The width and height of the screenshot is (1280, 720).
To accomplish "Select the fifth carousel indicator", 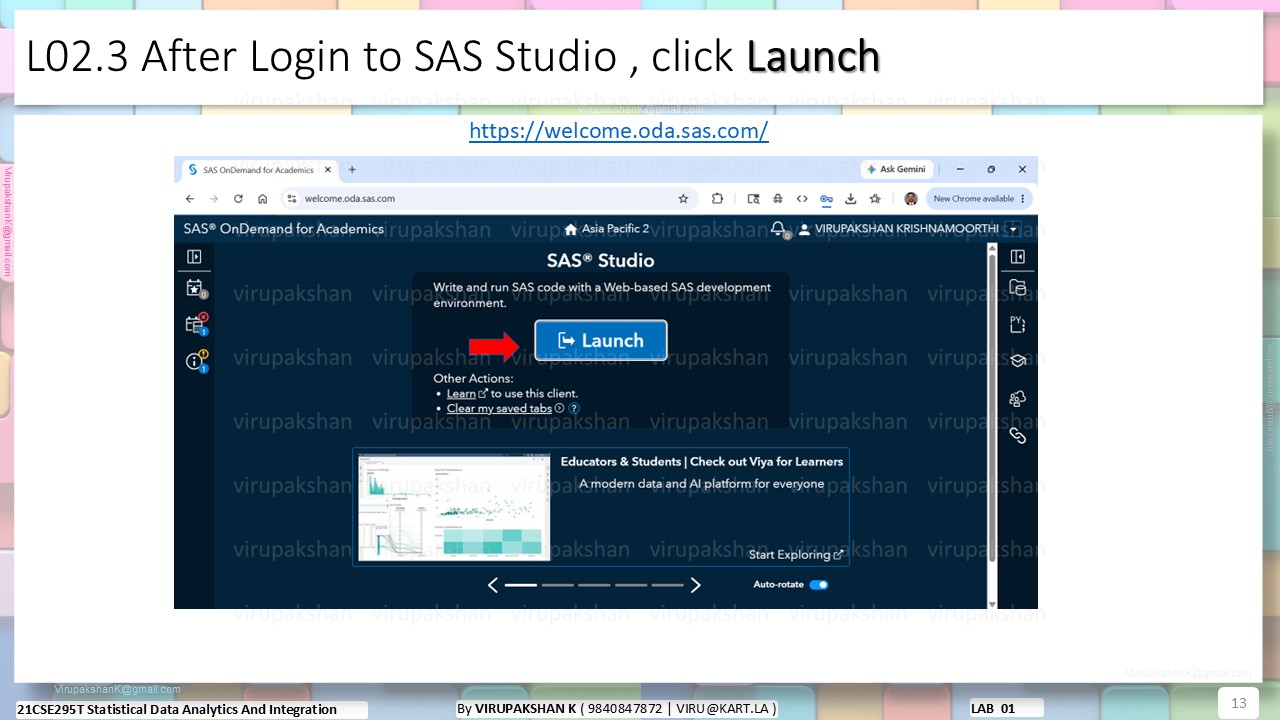I will [x=667, y=585].
